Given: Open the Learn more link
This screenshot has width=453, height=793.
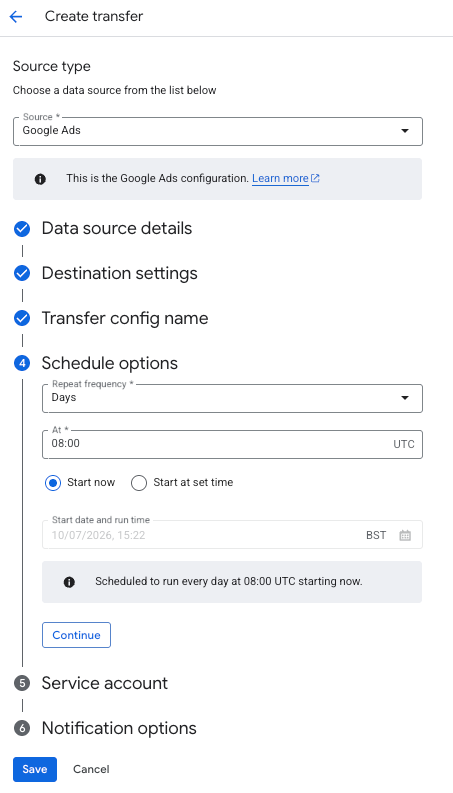Looking at the screenshot, I should (280, 179).
